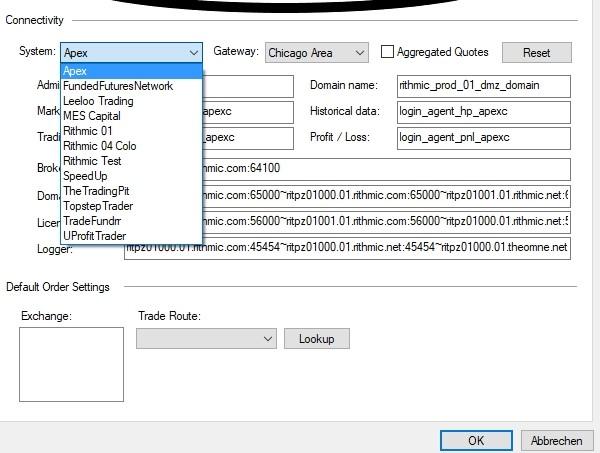Click inside the Exchange list box
600x453 pixels.
[72, 364]
